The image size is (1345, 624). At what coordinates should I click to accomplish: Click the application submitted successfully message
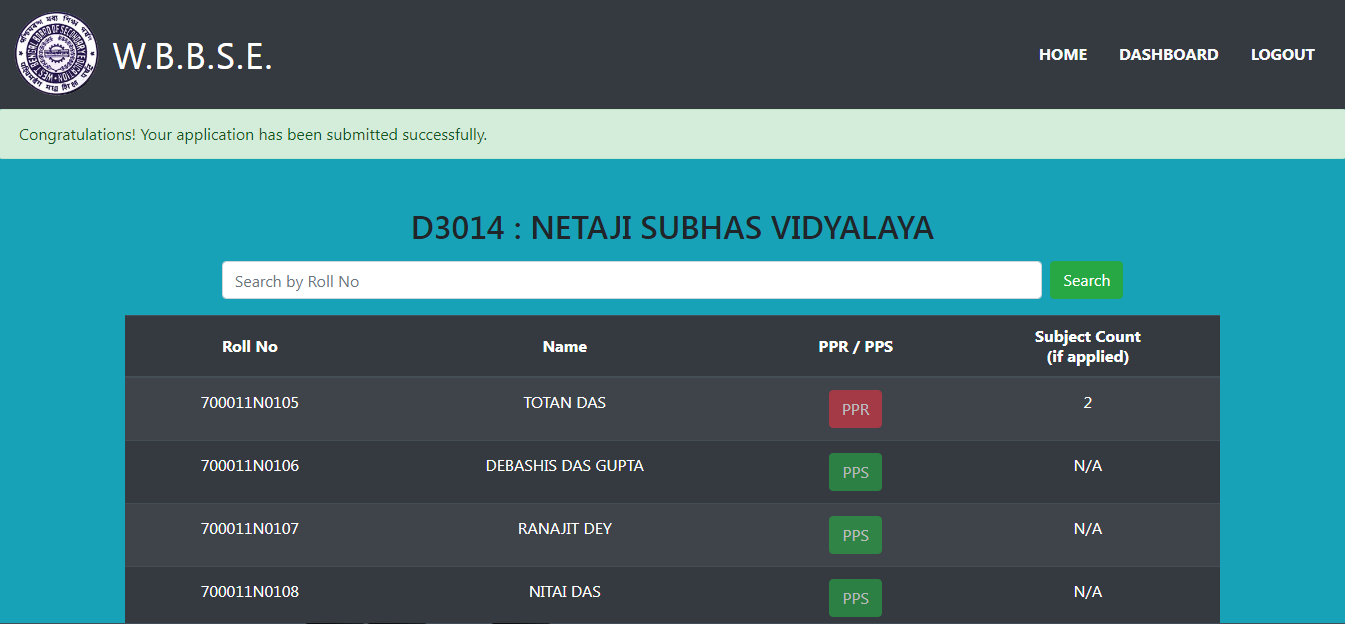coord(253,134)
